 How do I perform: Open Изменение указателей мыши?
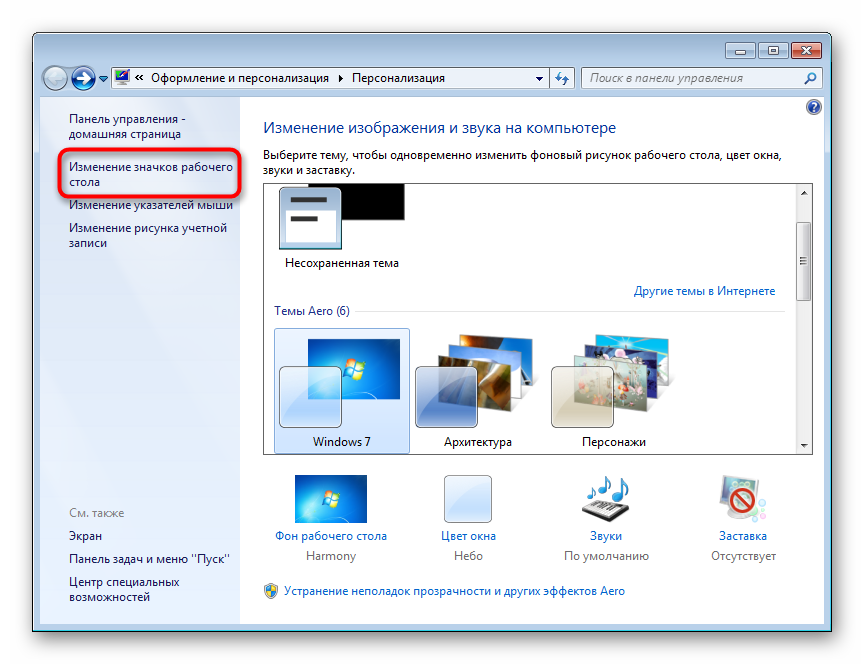[x=150, y=204]
